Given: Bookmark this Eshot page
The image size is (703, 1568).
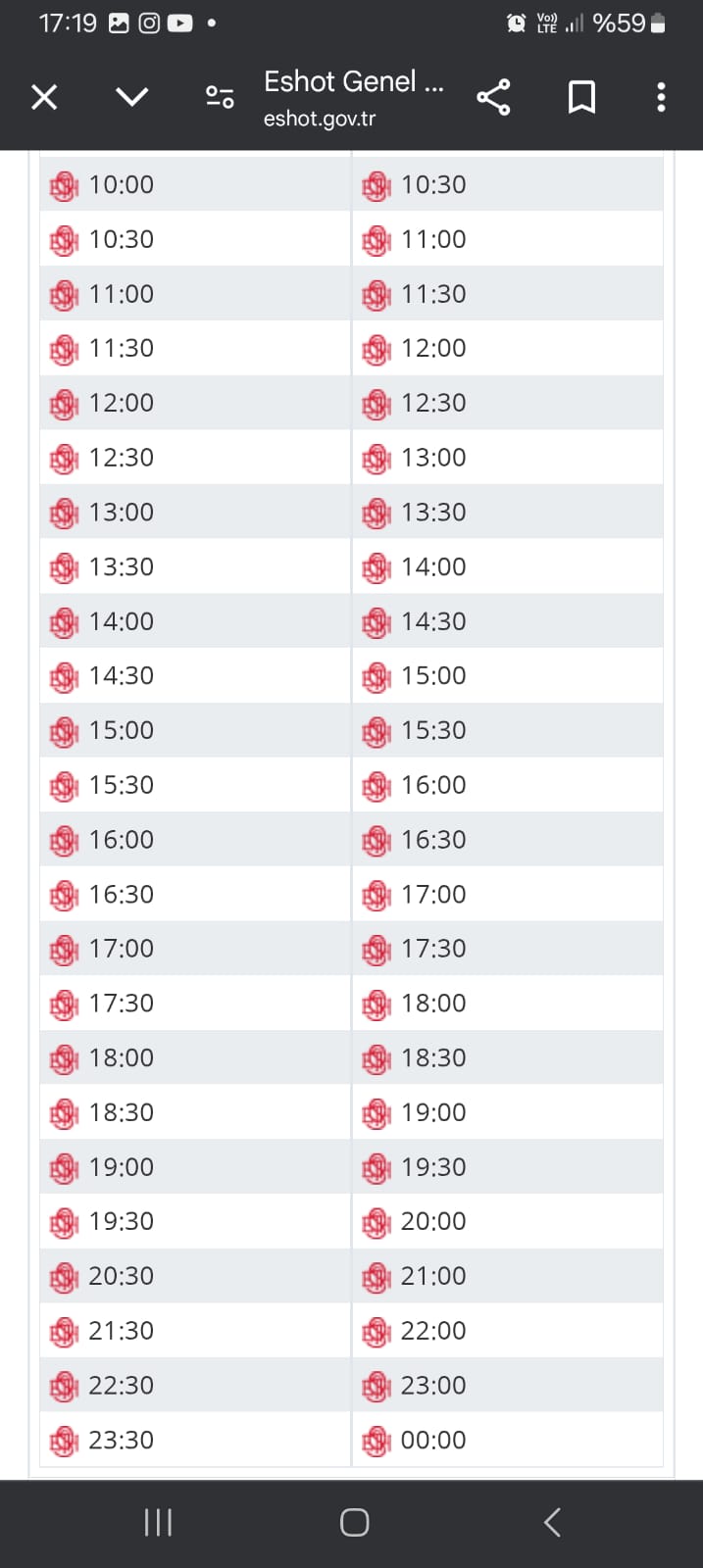Looking at the screenshot, I should pyautogui.click(x=581, y=97).
